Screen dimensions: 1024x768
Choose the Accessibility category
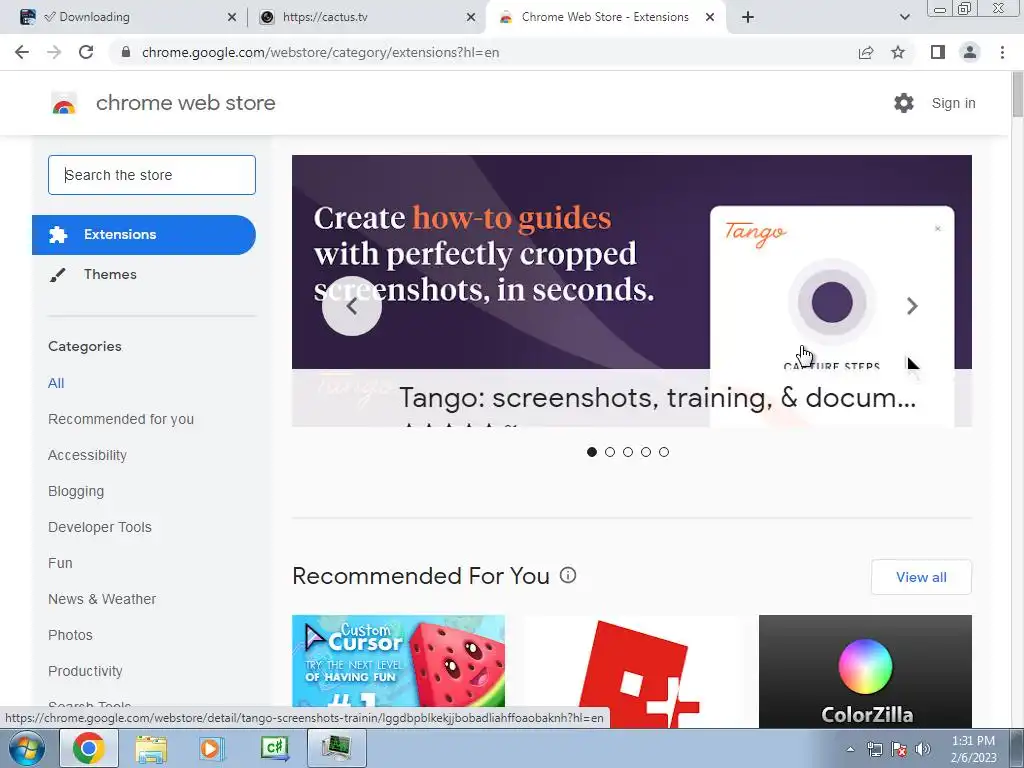(x=87, y=455)
